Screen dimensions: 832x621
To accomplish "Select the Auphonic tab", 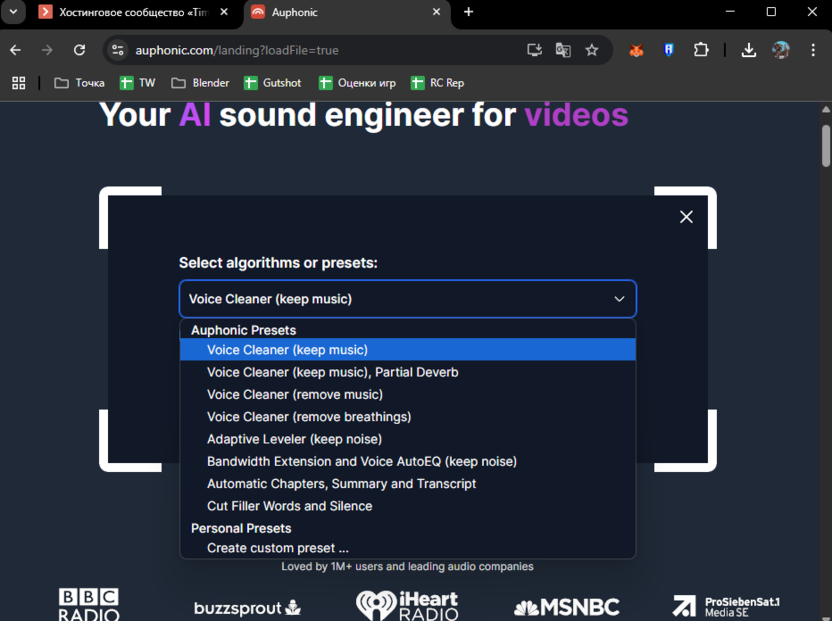I will [x=347, y=12].
